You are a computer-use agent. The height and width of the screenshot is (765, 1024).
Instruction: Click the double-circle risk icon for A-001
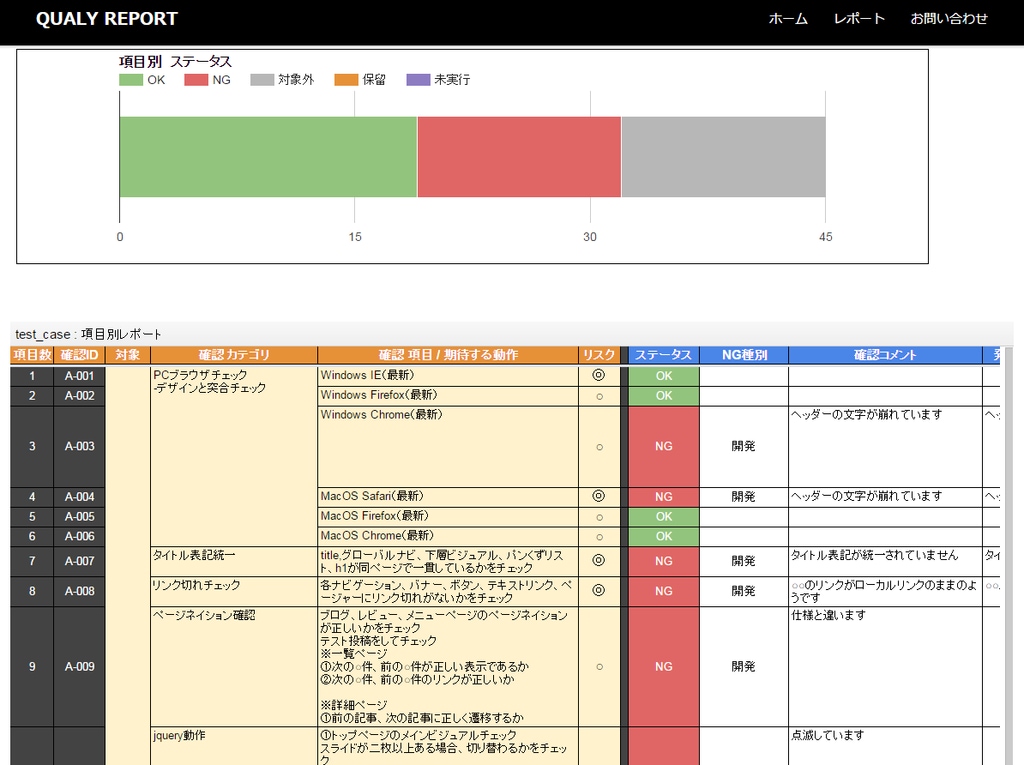click(598, 375)
